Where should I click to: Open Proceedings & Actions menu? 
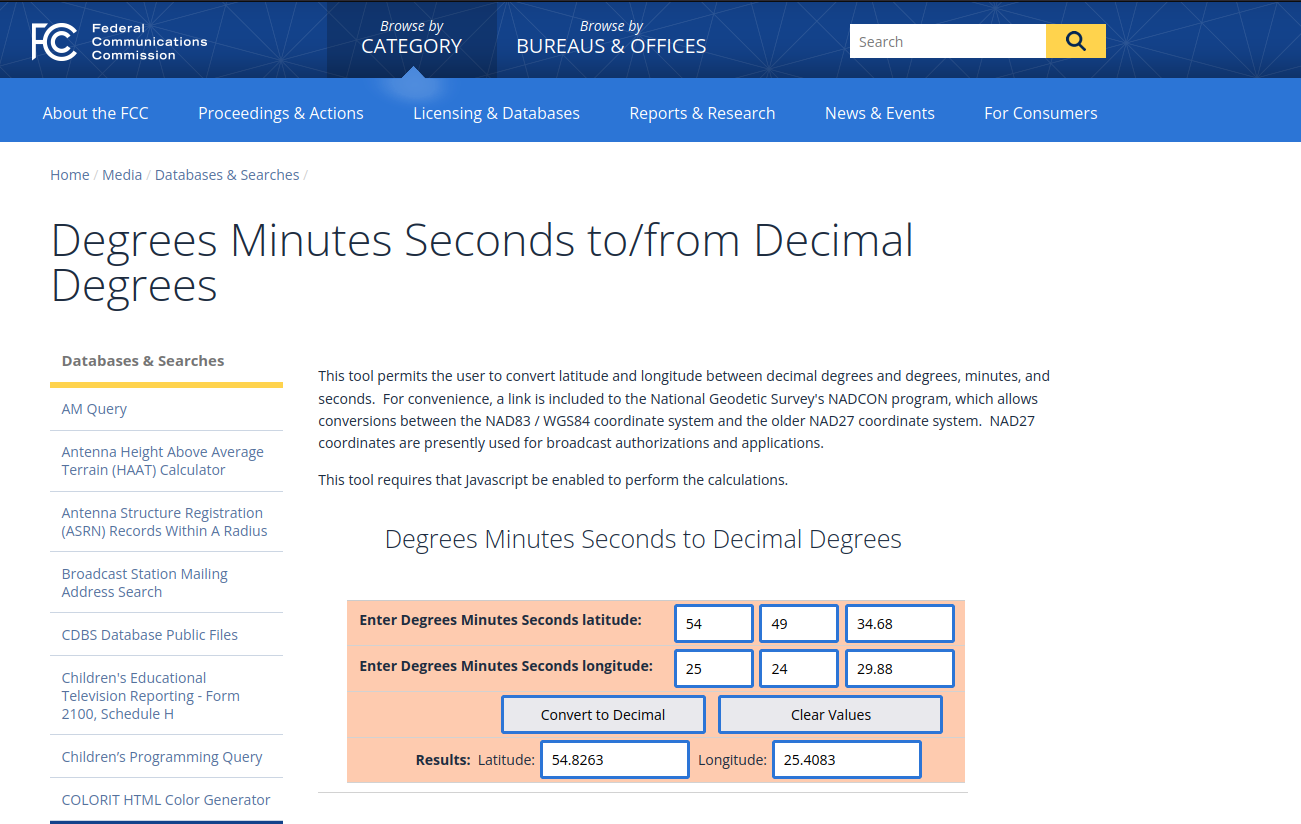pyautogui.click(x=281, y=113)
